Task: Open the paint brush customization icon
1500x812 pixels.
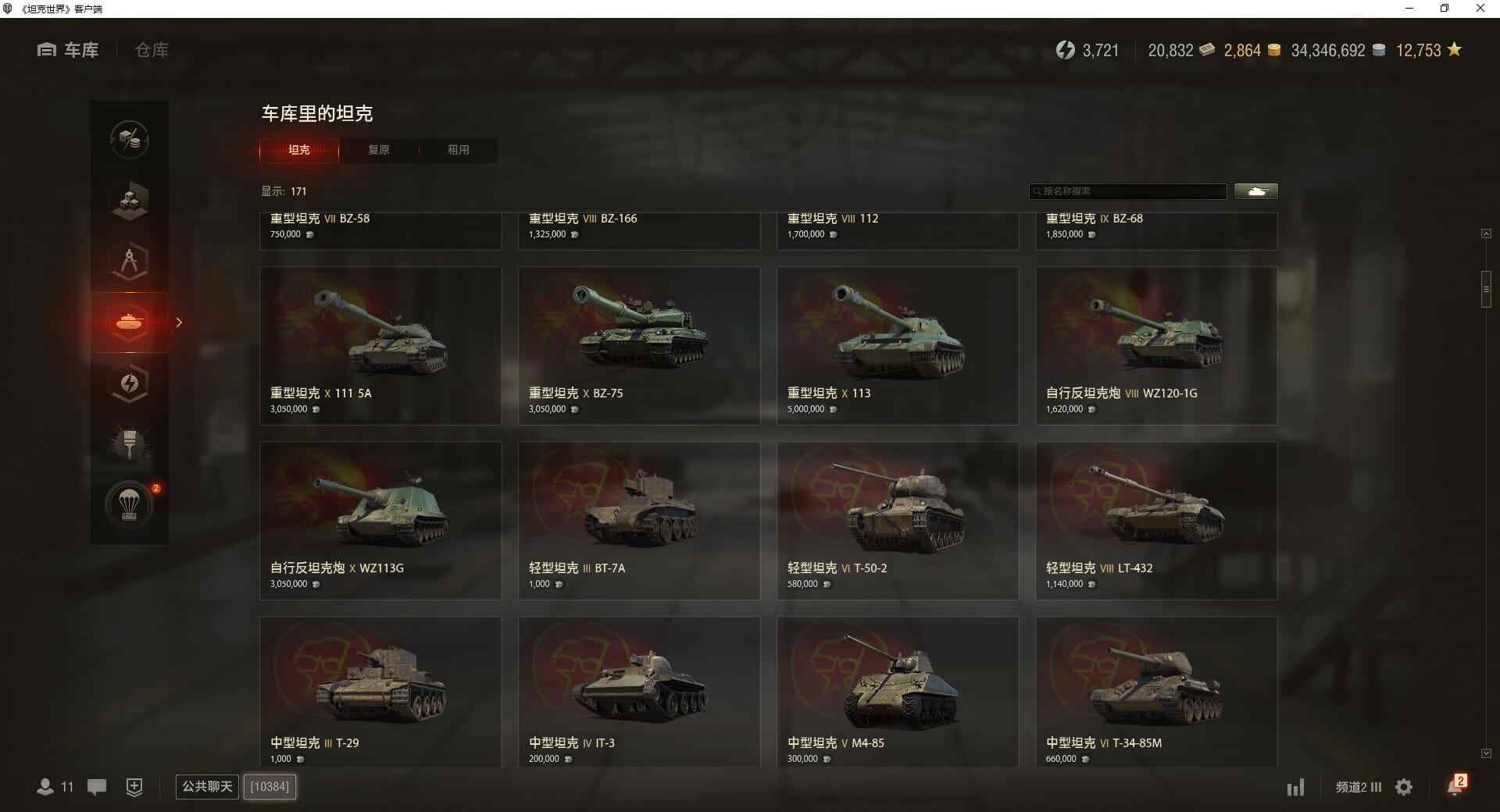Action: coord(130,443)
